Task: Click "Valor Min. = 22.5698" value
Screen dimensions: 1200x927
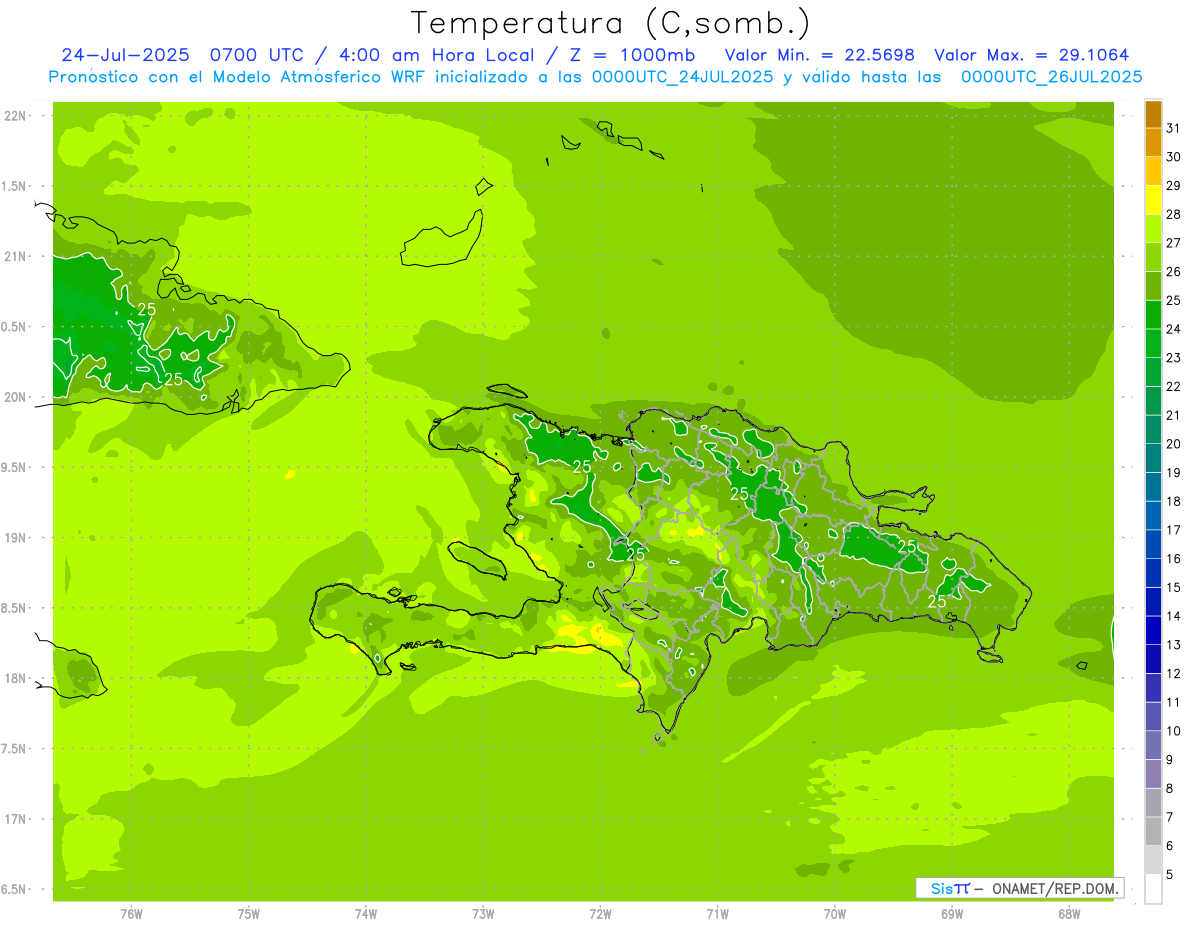Action: [x=819, y=55]
